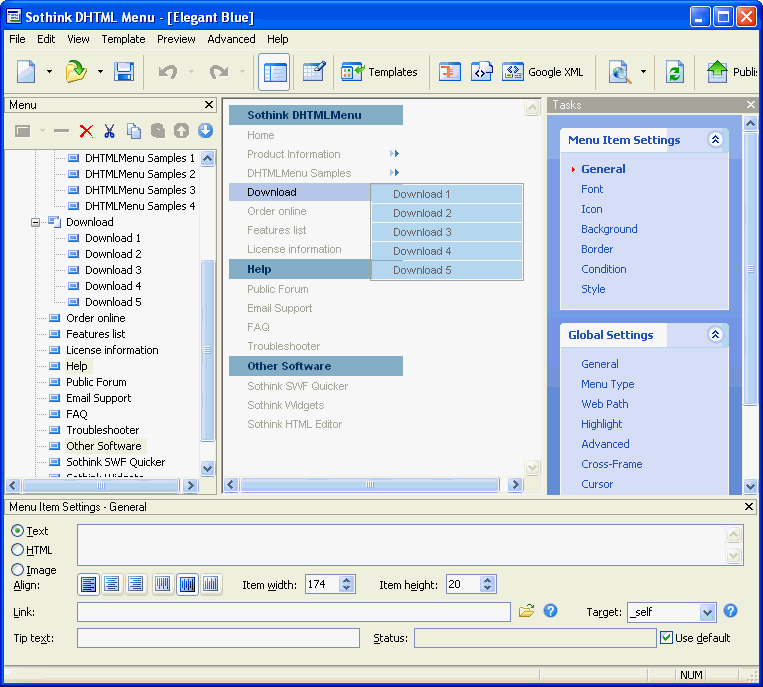Image resolution: width=763 pixels, height=687 pixels.
Task: Open the Advanced menu
Action: pyautogui.click(x=231, y=39)
